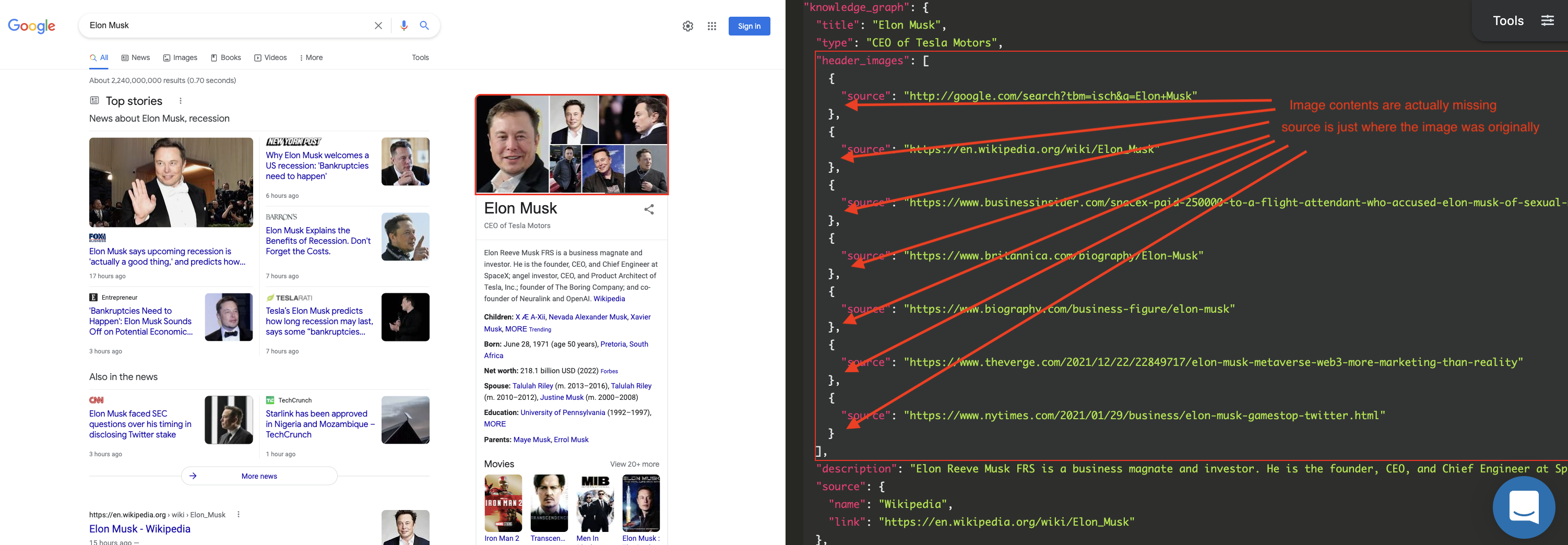The width and height of the screenshot is (1568, 545).
Task: Open the Top stories three-dot menu
Action: [180, 100]
